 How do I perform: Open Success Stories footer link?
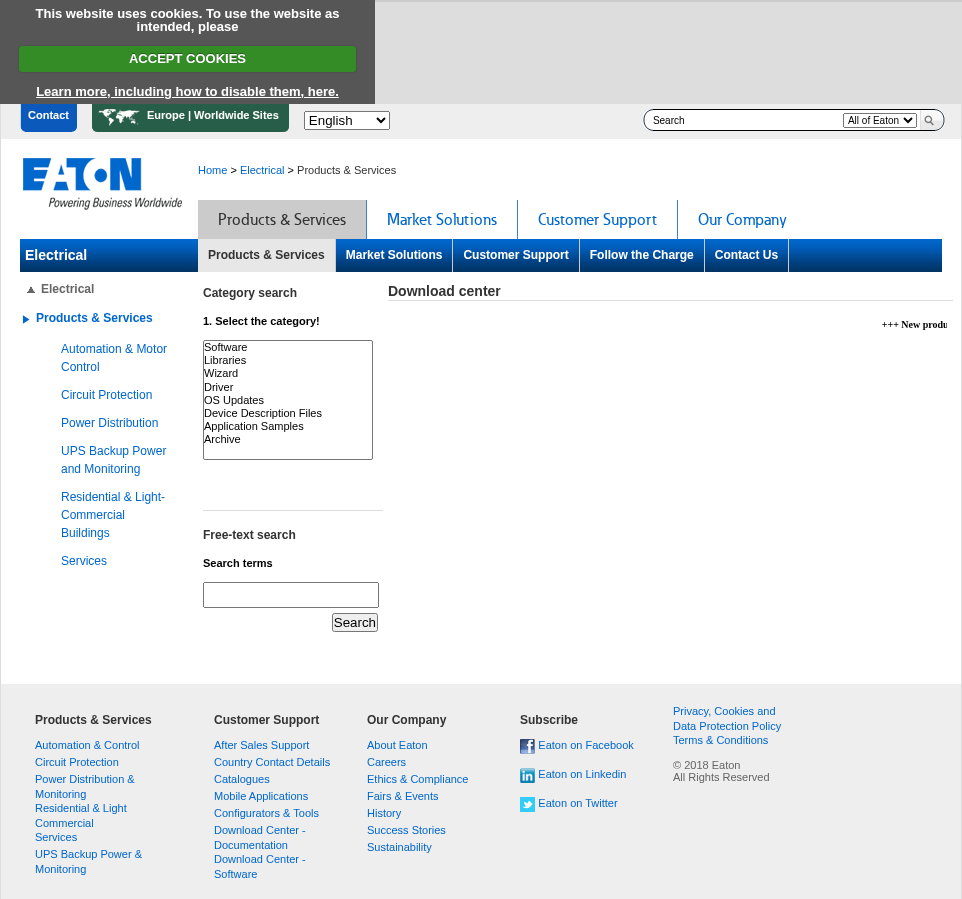coord(406,830)
